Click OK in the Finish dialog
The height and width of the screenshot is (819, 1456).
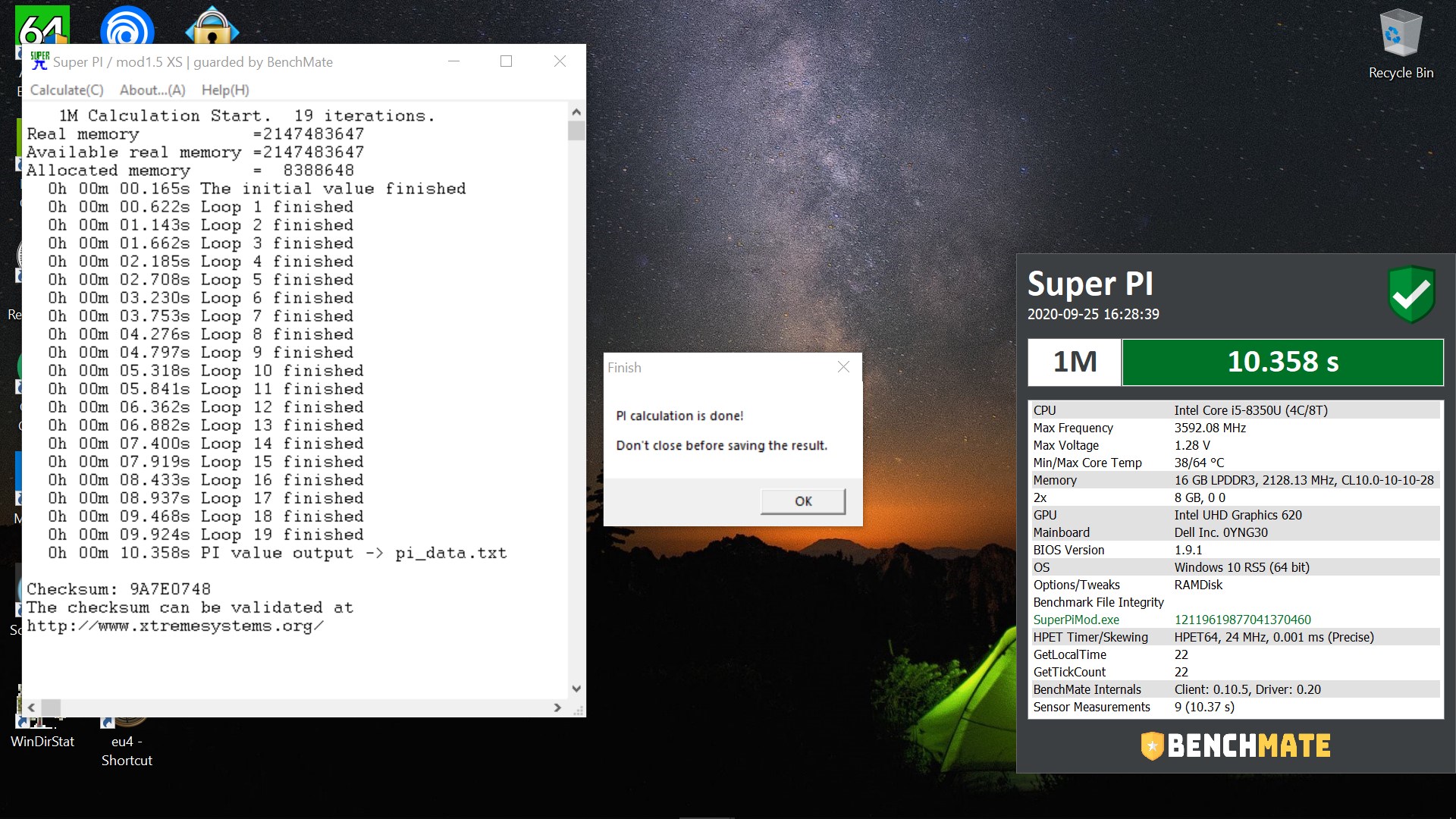coord(803,501)
